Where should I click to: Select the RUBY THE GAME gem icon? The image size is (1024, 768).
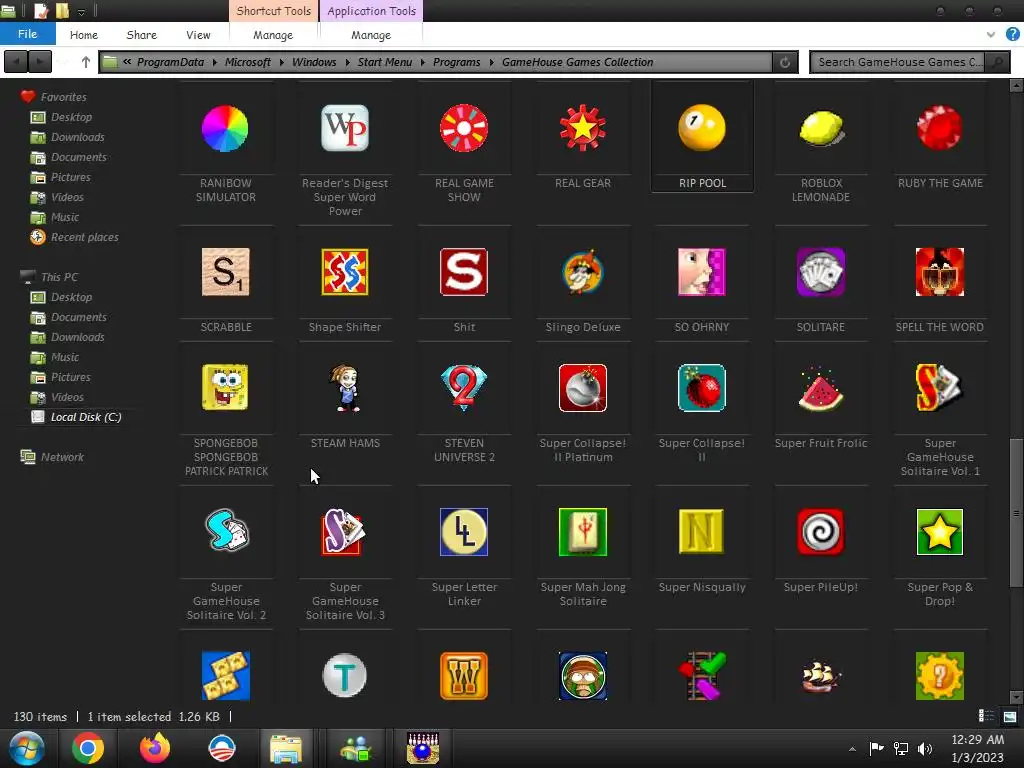[940, 128]
